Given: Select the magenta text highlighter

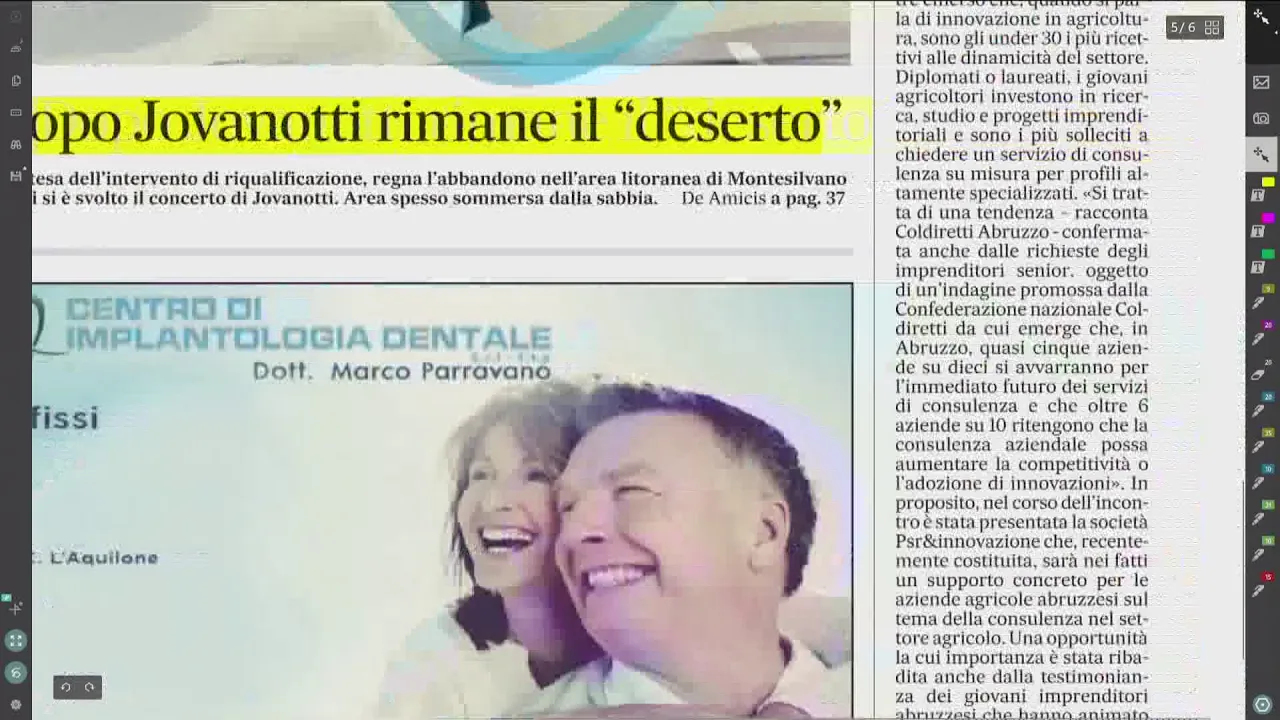Looking at the screenshot, I should (x=1261, y=227).
